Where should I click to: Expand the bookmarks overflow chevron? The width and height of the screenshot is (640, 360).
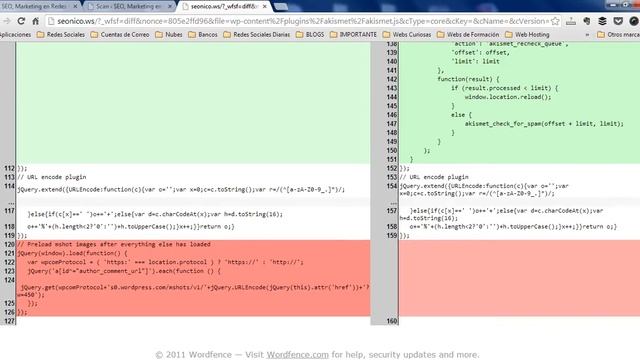point(587,35)
